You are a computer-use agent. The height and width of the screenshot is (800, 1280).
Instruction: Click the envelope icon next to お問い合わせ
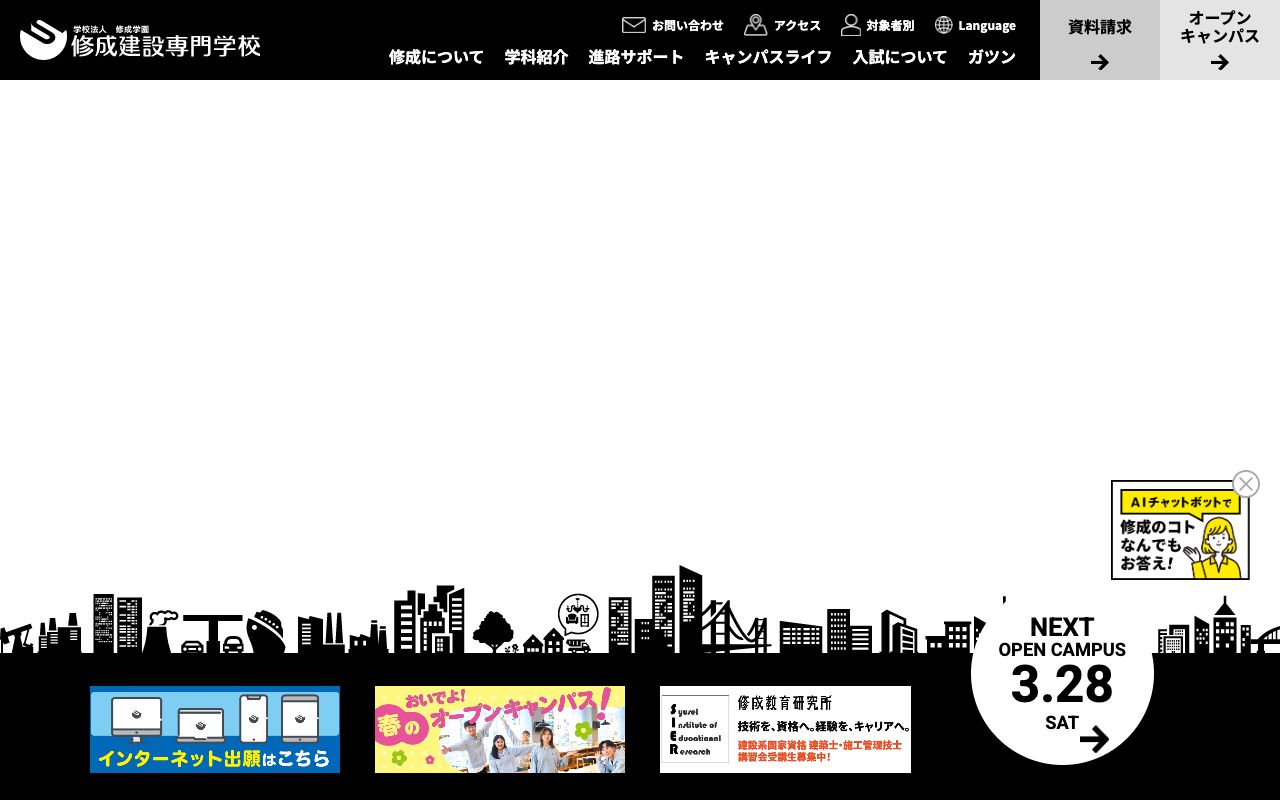pos(634,24)
